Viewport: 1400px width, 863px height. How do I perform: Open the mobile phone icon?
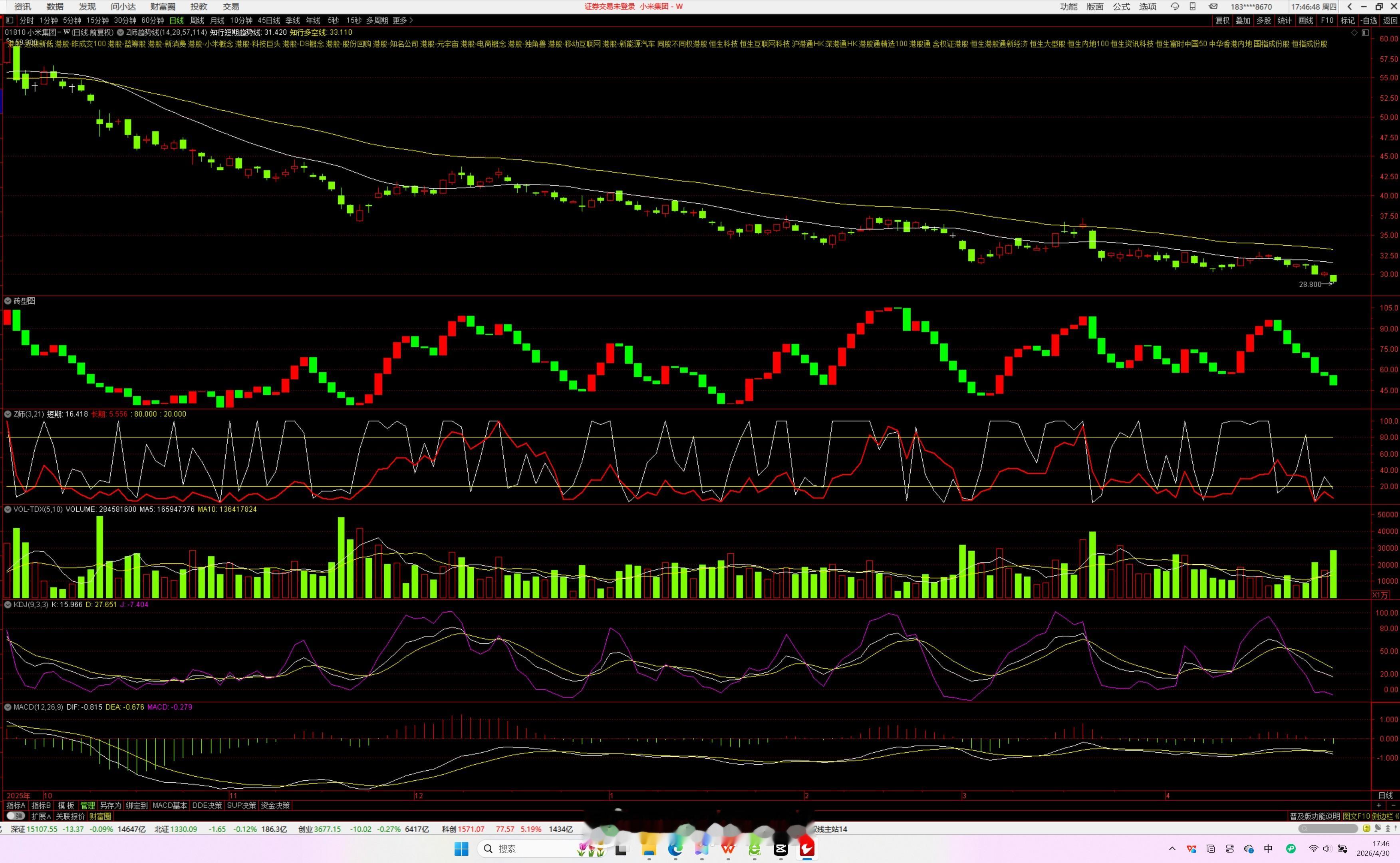click(1192, 6)
